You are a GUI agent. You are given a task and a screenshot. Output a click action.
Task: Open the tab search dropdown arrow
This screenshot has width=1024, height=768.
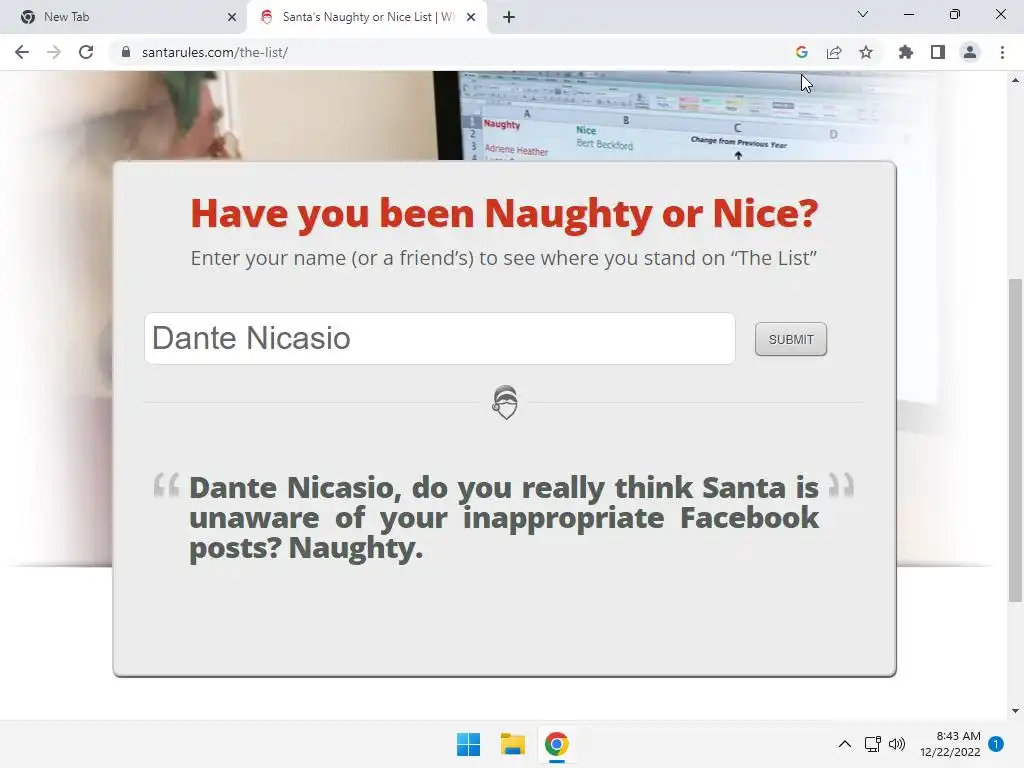pos(862,14)
